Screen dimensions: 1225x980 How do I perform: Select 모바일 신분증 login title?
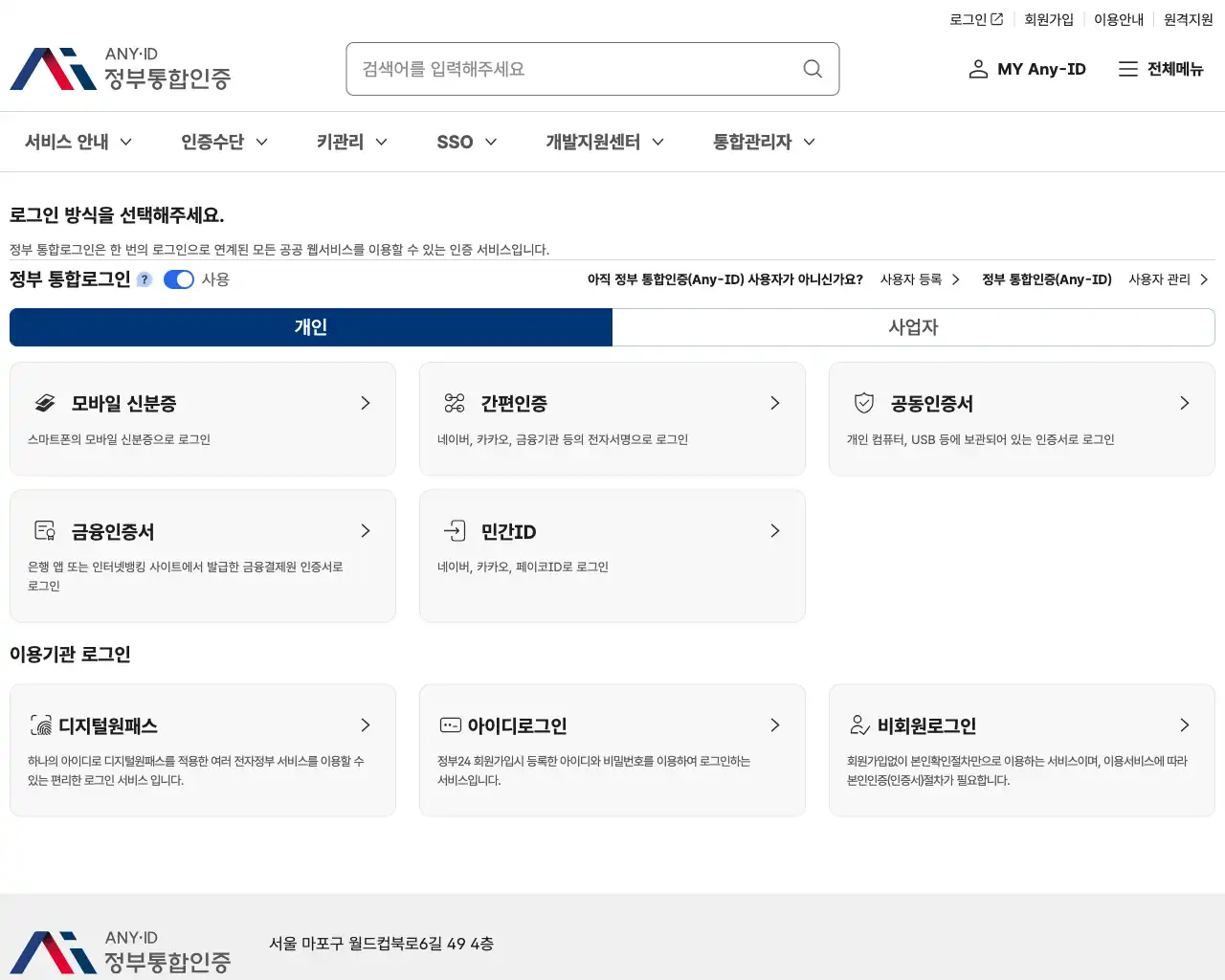124,404
